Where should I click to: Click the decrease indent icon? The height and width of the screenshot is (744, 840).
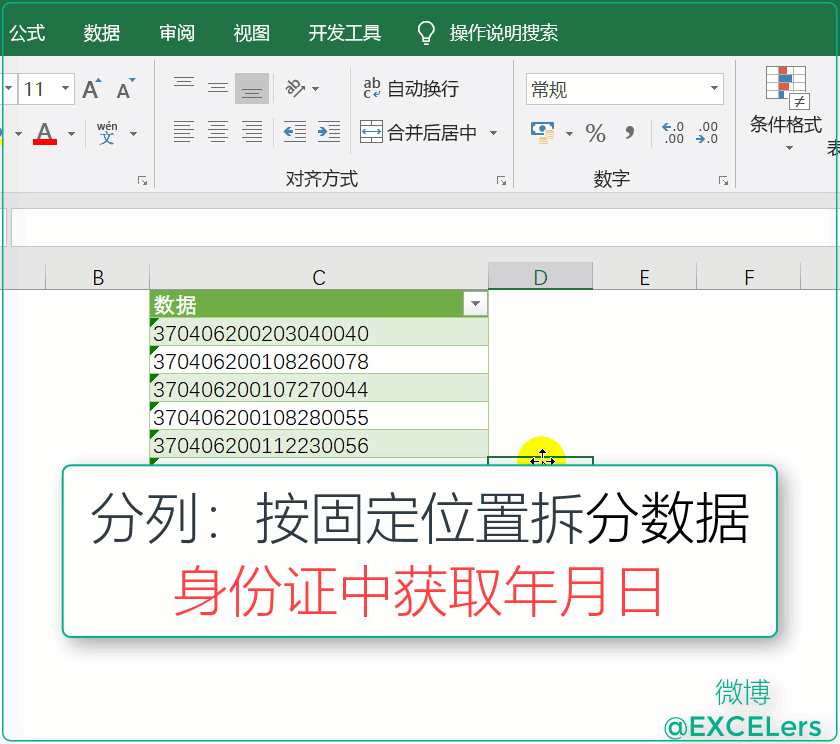coord(295,132)
